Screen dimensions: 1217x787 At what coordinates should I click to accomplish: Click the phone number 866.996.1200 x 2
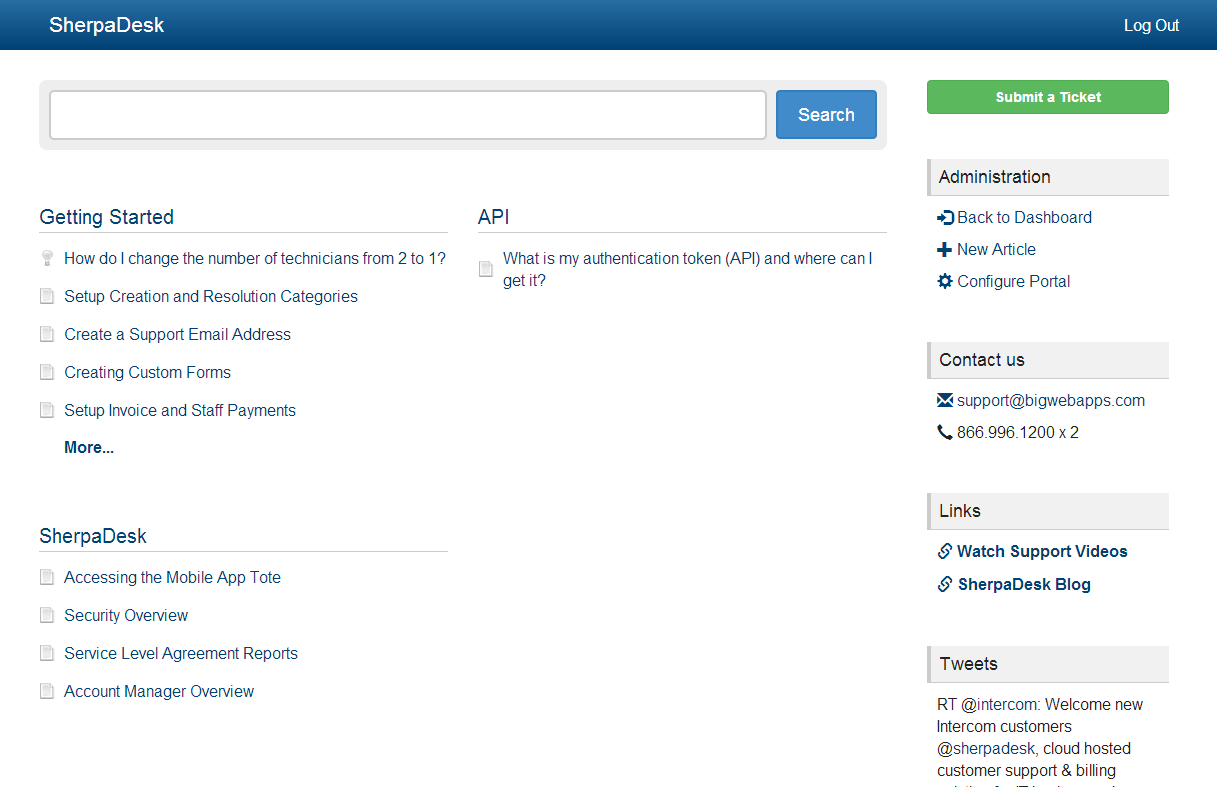pyautogui.click(x=1018, y=432)
